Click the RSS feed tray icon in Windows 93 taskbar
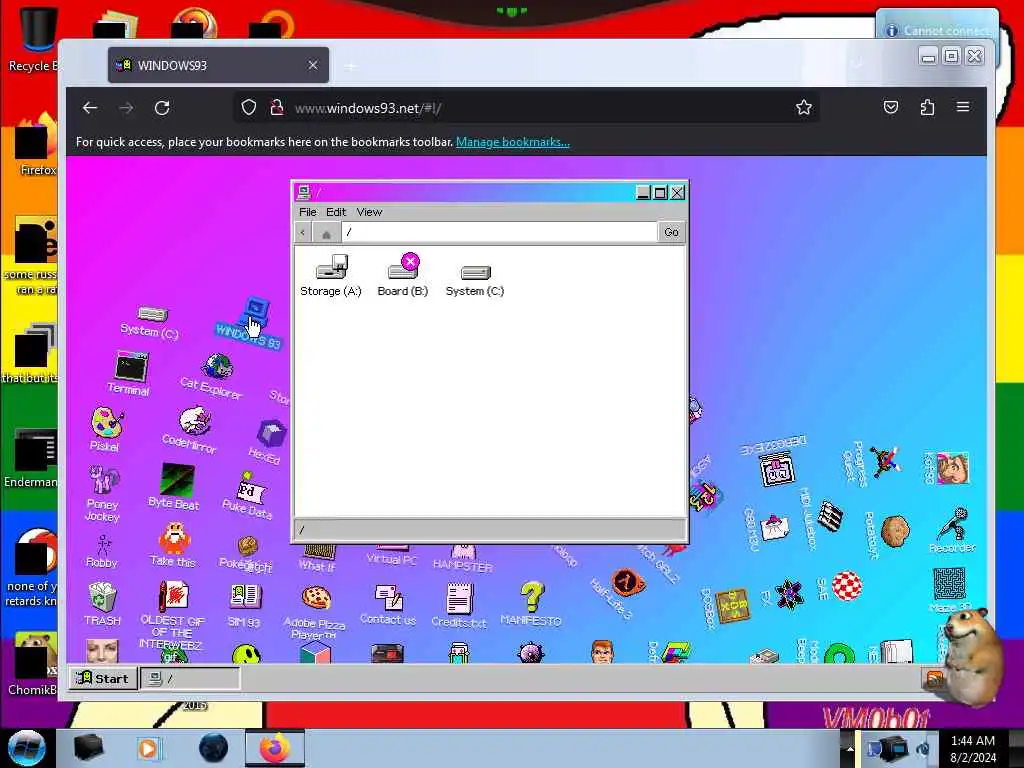 pos(935,679)
